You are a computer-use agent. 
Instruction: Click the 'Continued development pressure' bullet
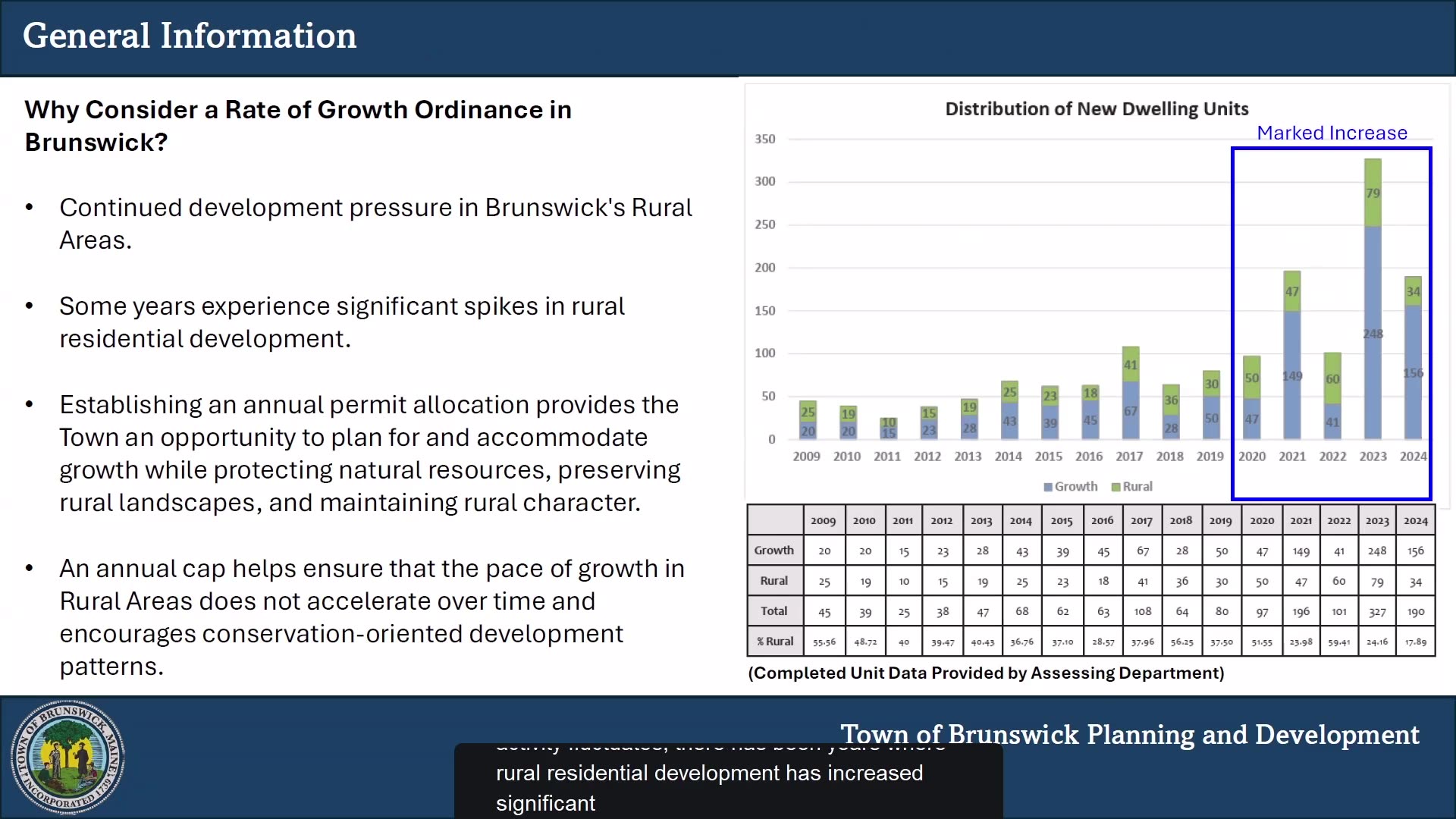click(376, 224)
